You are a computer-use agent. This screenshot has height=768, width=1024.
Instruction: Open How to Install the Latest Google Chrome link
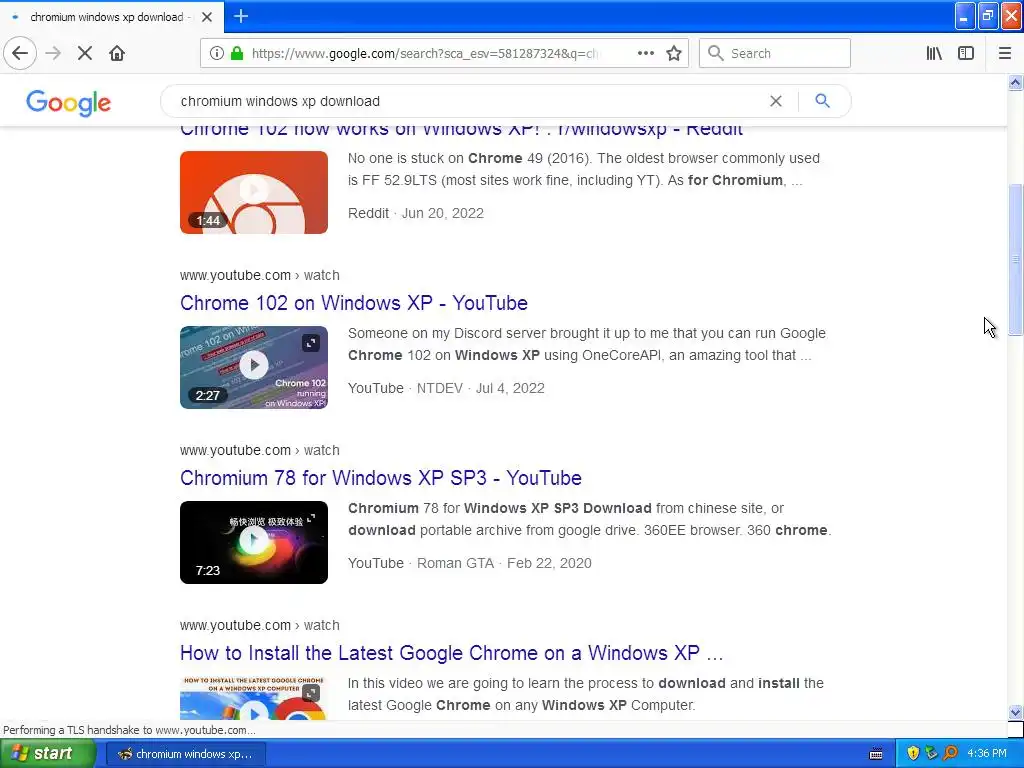tap(451, 653)
